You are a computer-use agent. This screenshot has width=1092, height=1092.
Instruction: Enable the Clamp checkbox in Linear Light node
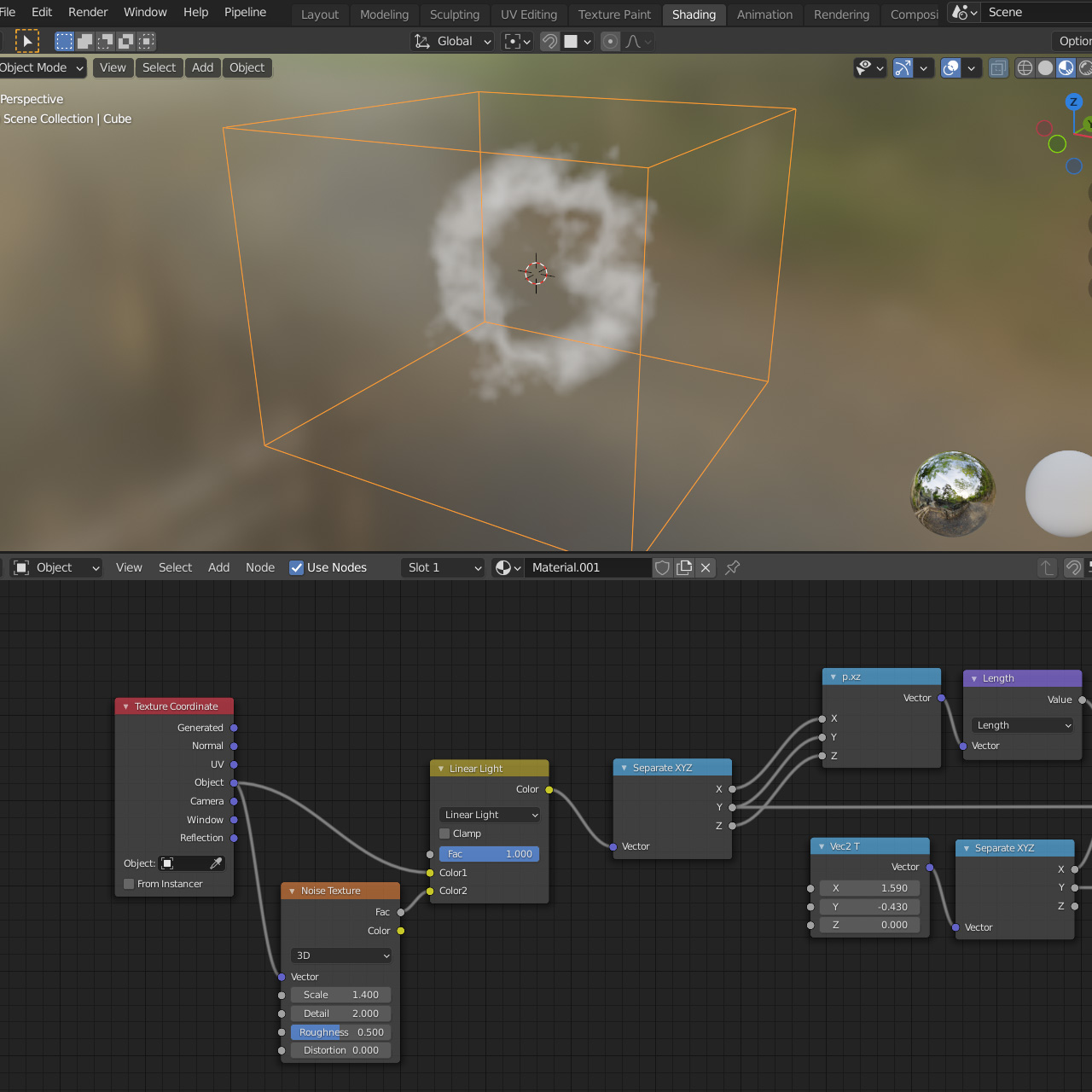(x=444, y=834)
